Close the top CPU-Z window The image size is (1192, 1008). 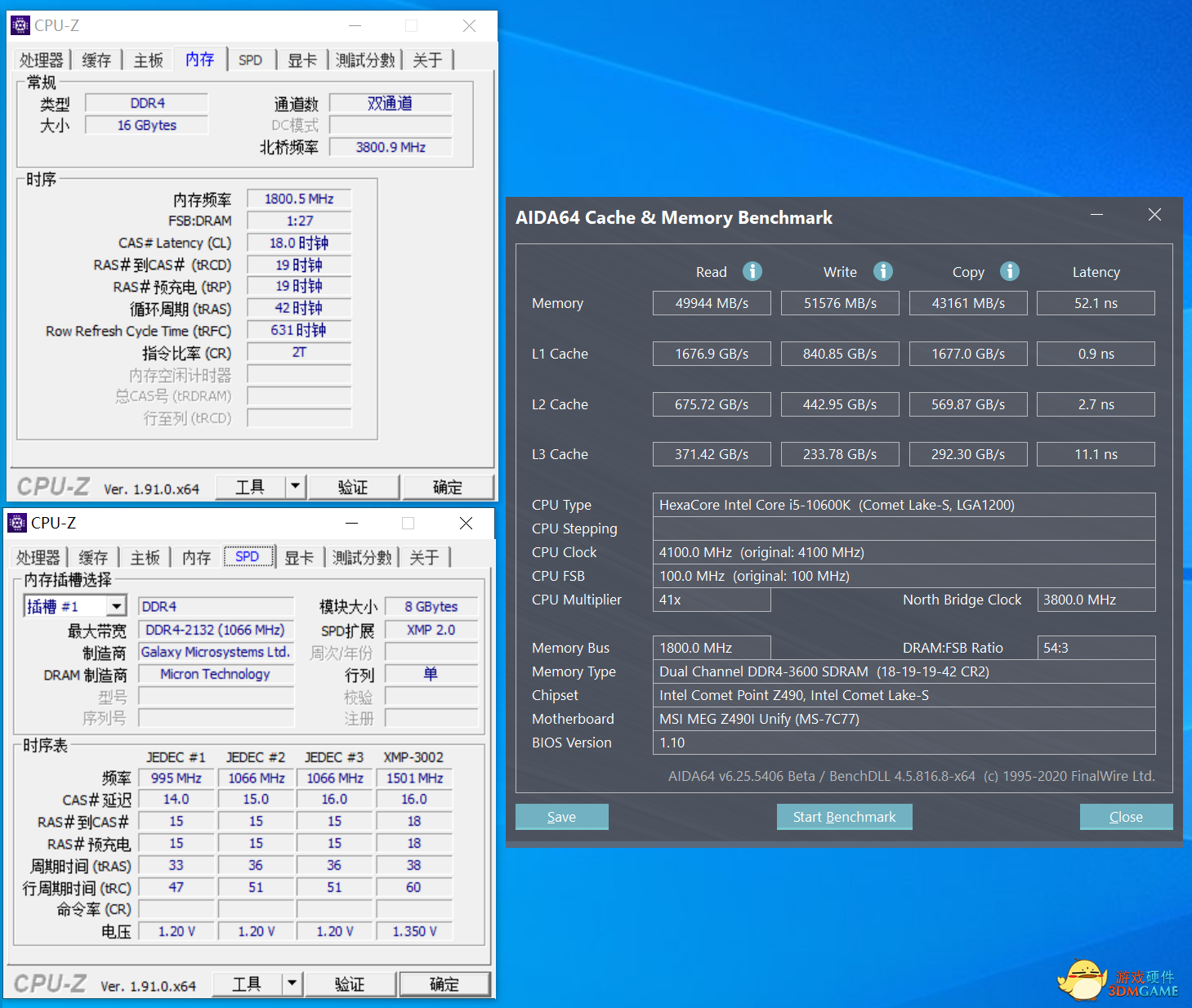tap(469, 25)
